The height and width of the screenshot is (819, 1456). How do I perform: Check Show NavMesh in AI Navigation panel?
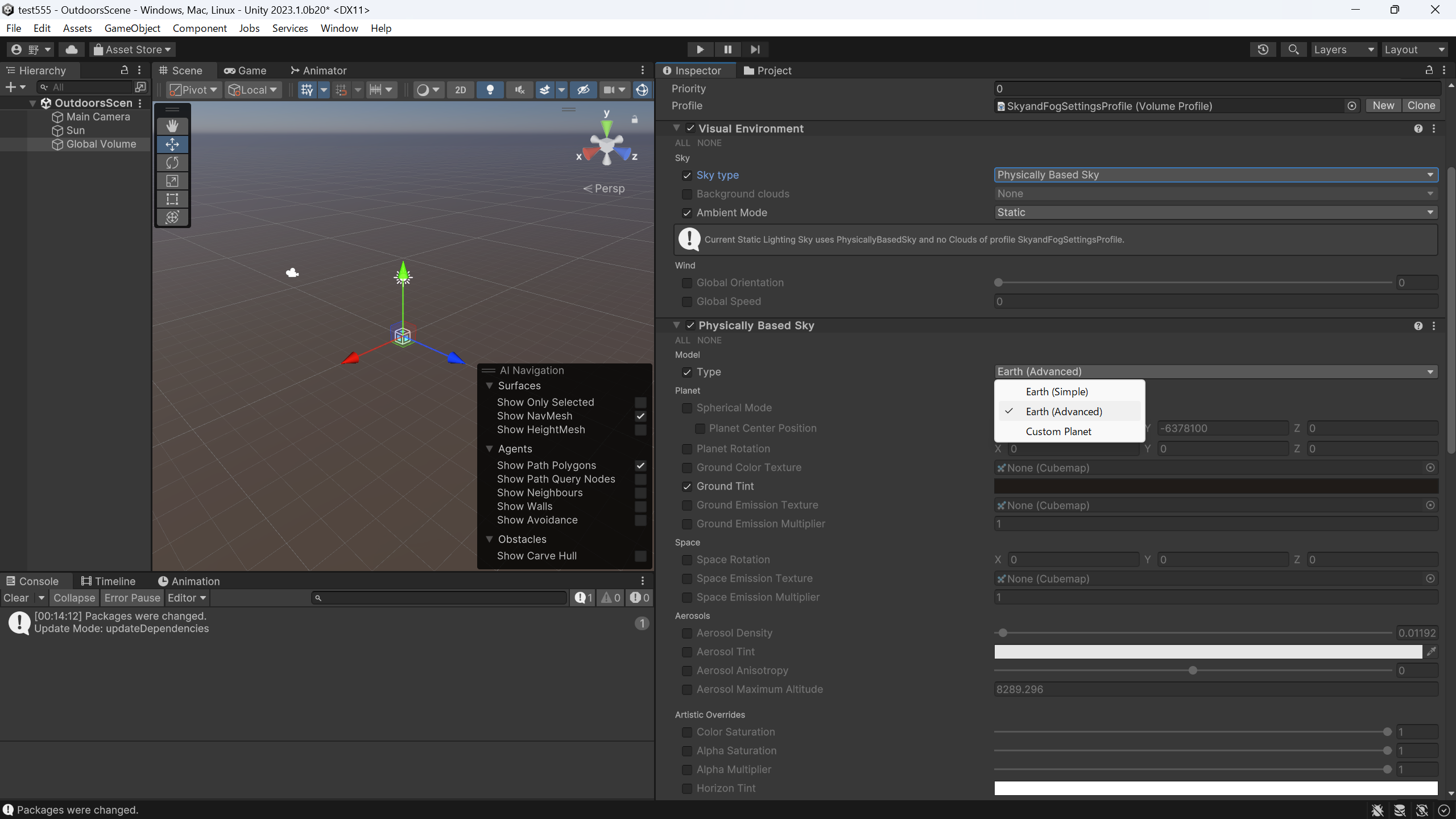[640, 416]
